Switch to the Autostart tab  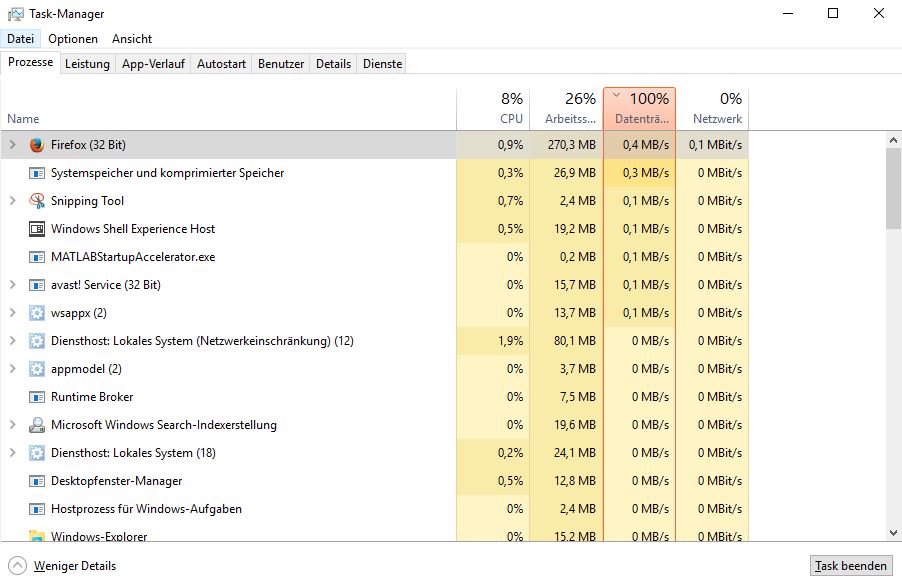point(221,64)
